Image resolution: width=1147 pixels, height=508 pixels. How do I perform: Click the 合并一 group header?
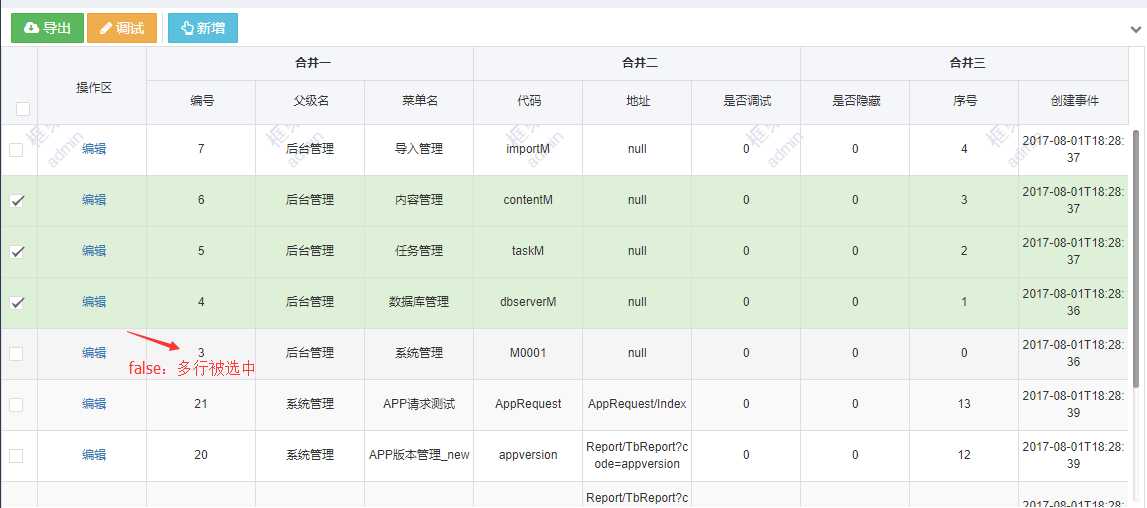pyautogui.click(x=310, y=64)
